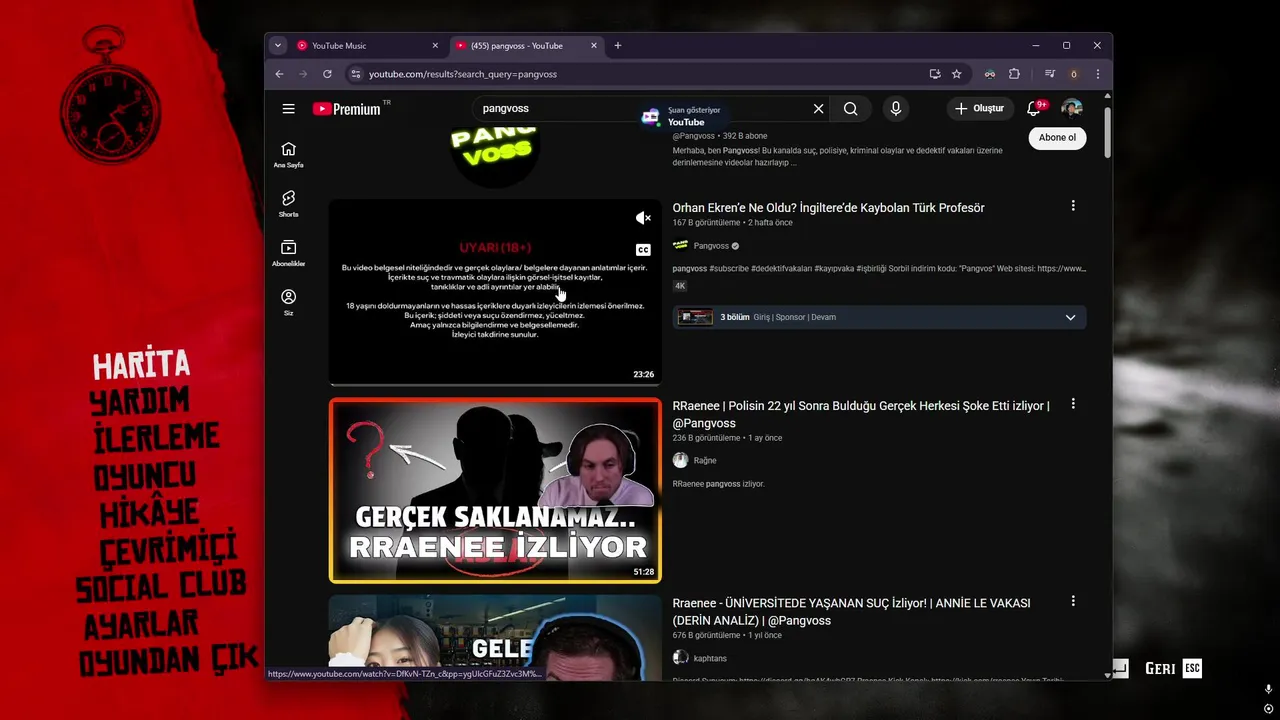Select SOCIAL CLUB in the game menu

[x=160, y=587]
